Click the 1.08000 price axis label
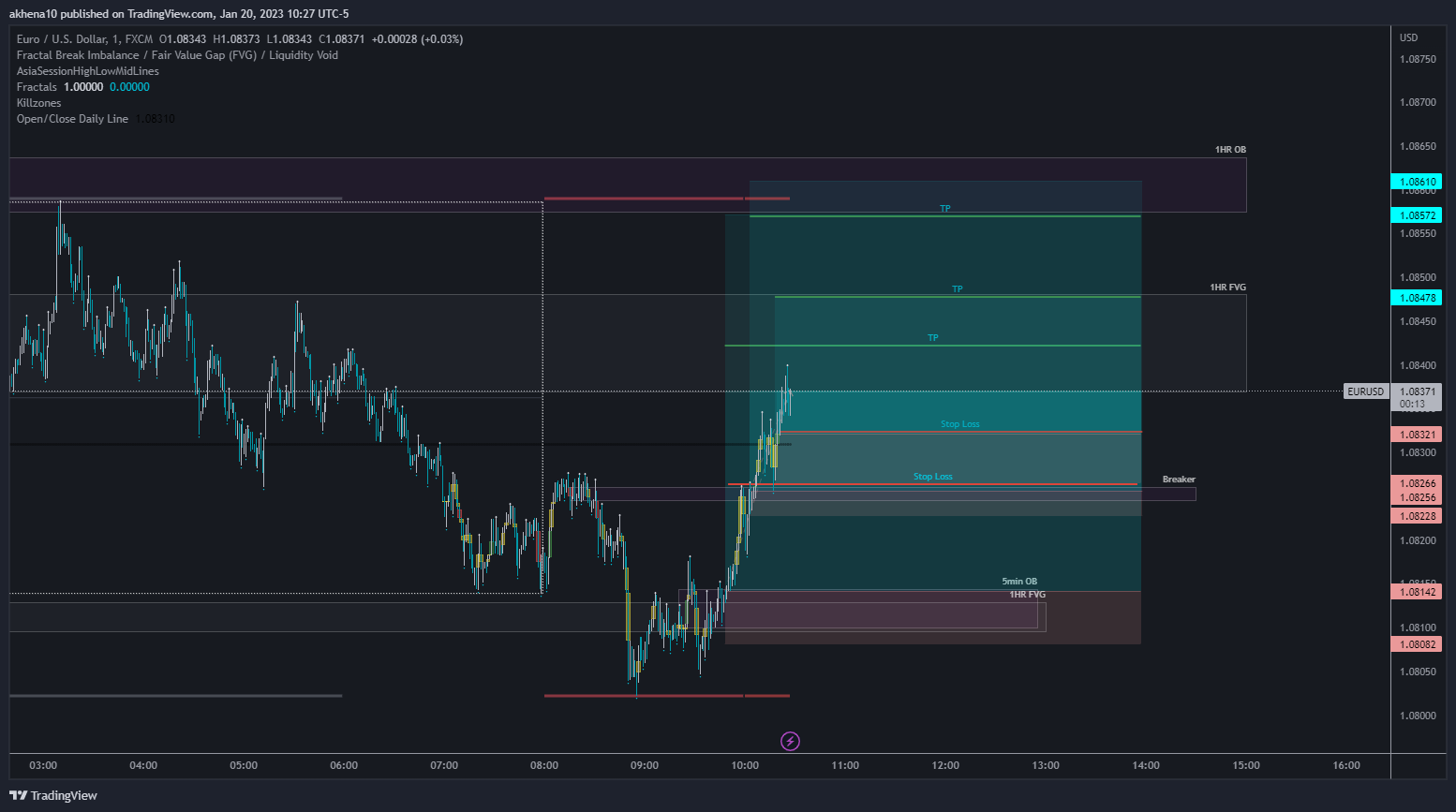This screenshot has height=812, width=1456. tap(1418, 716)
